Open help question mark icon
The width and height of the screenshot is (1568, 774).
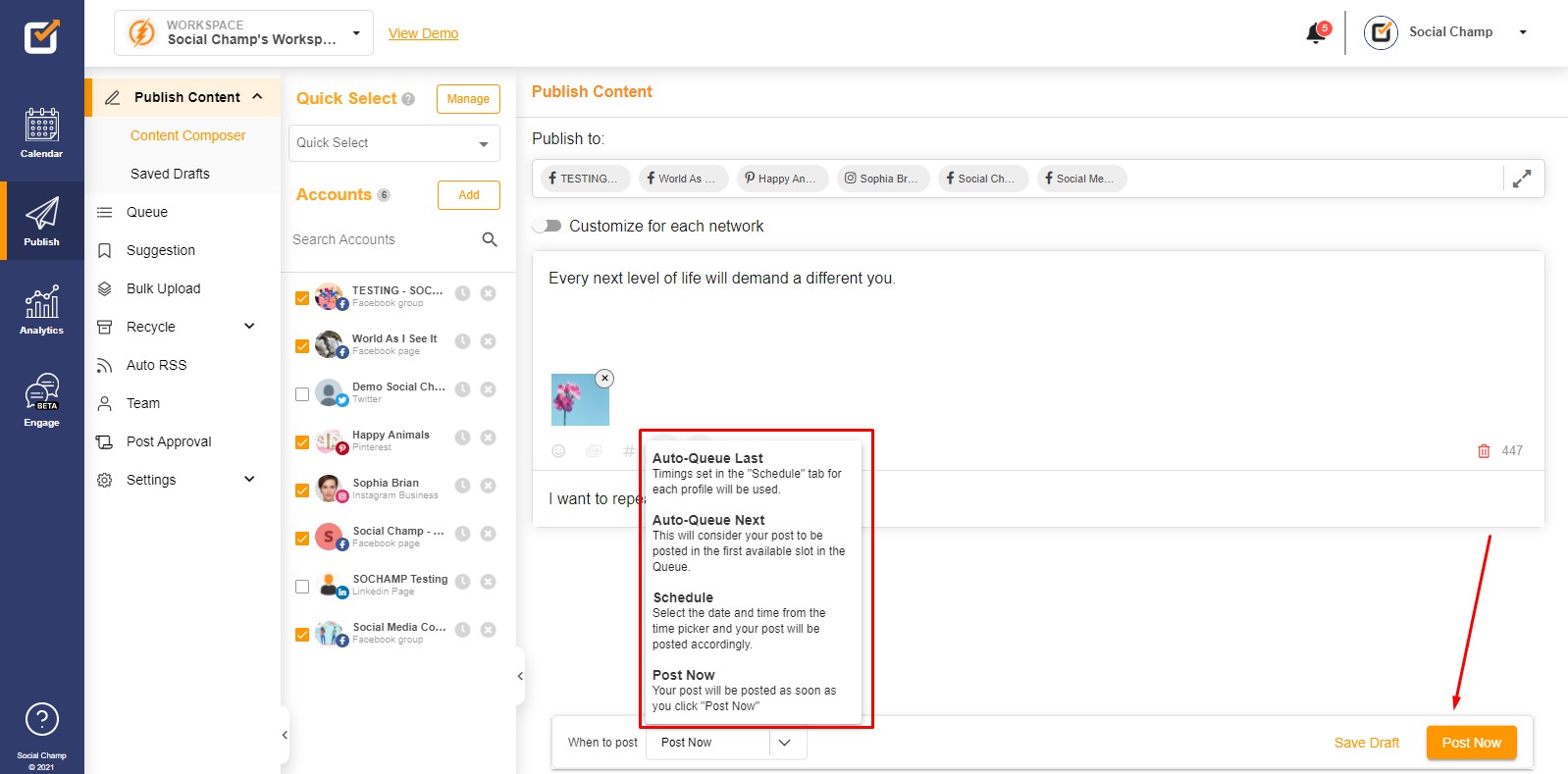coord(41,719)
